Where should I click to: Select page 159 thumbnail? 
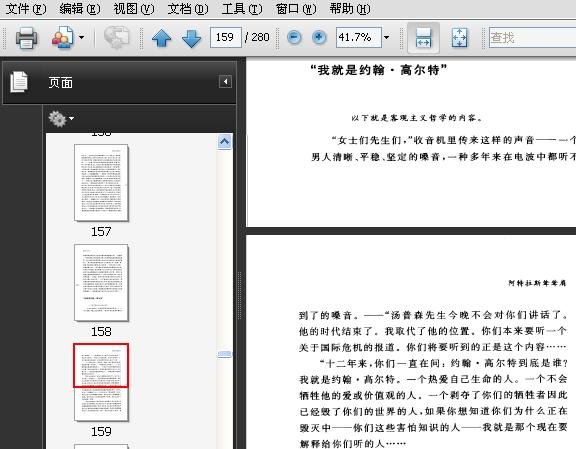101,382
